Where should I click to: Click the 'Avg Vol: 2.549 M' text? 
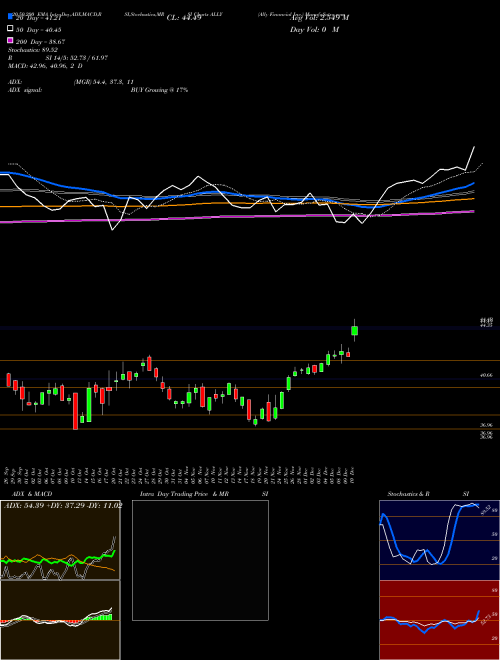coord(319,18)
